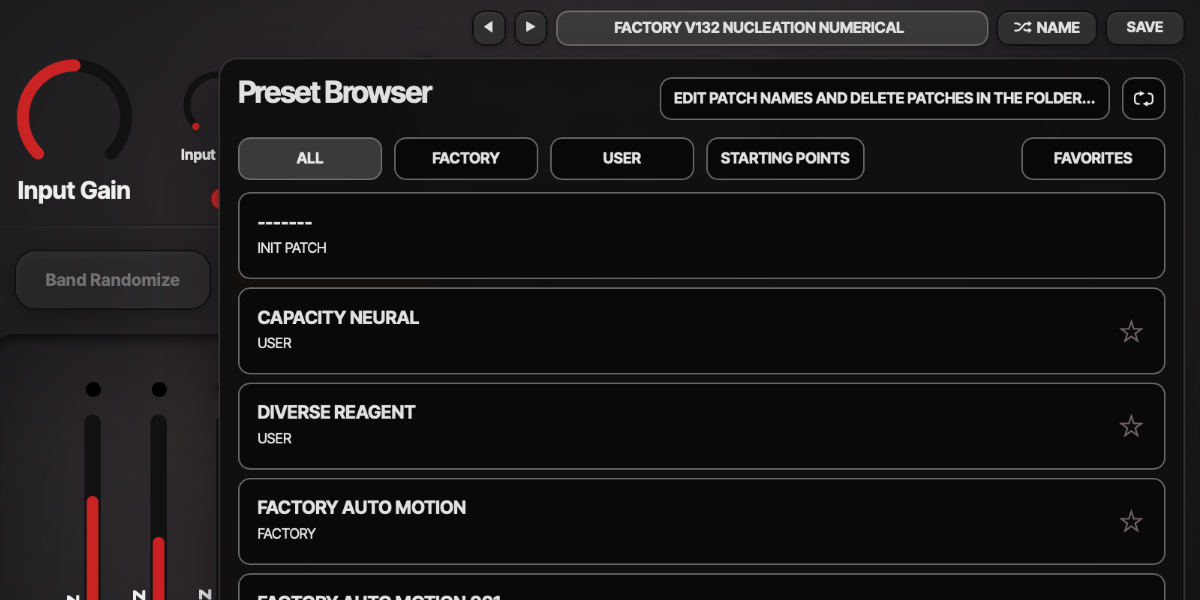Toggle the dot above the leftmost band fader
The width and height of the screenshot is (1200, 600).
click(93, 389)
